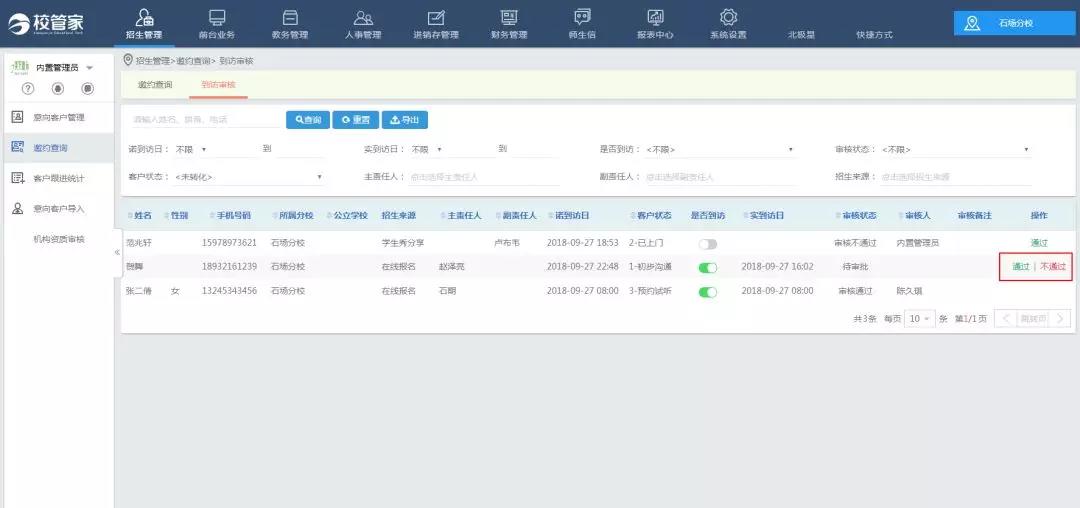Select 意向客户管理 in the sidebar
1080x508 pixels.
point(58,118)
